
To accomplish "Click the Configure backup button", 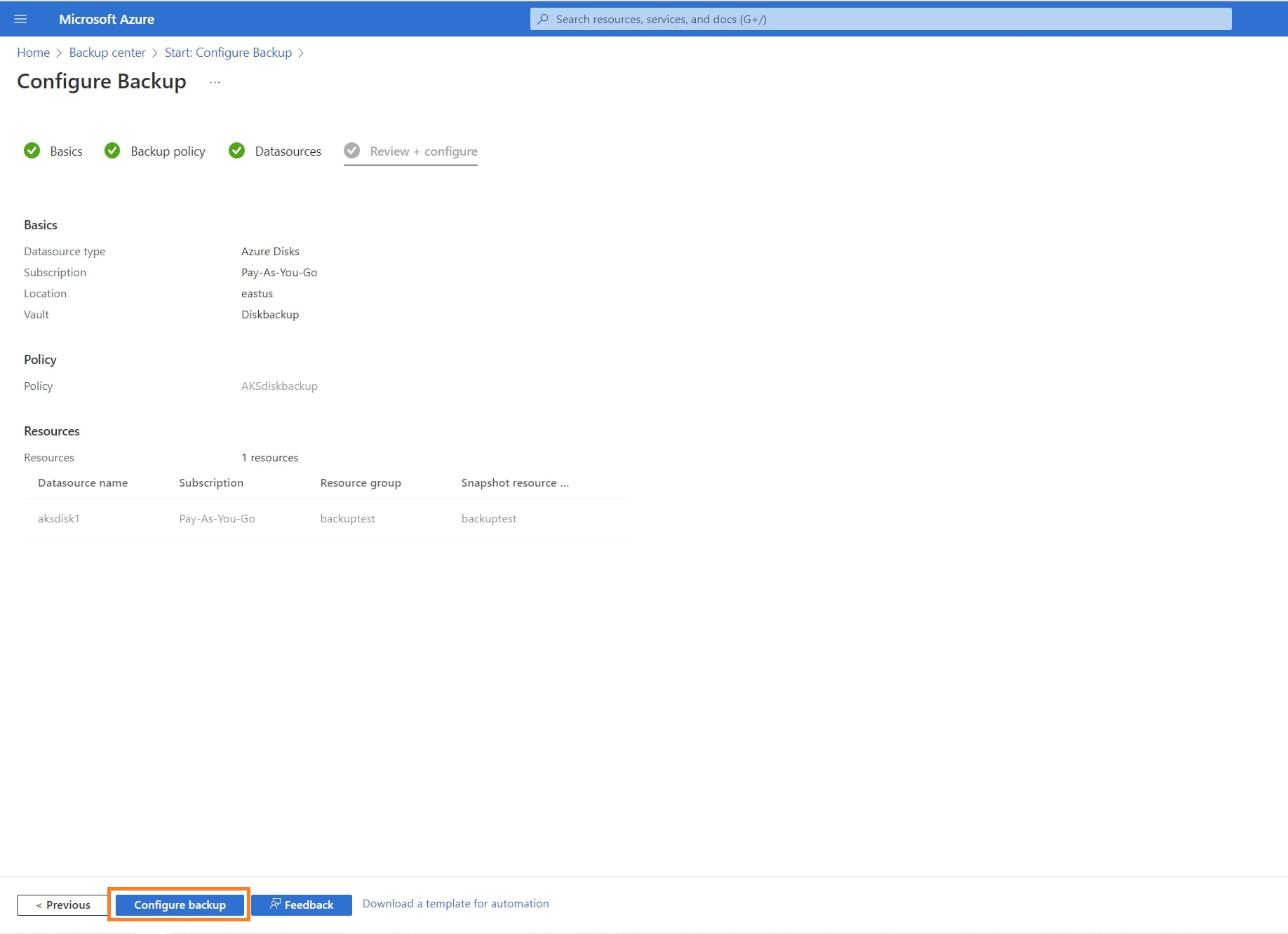I will click(x=180, y=905).
